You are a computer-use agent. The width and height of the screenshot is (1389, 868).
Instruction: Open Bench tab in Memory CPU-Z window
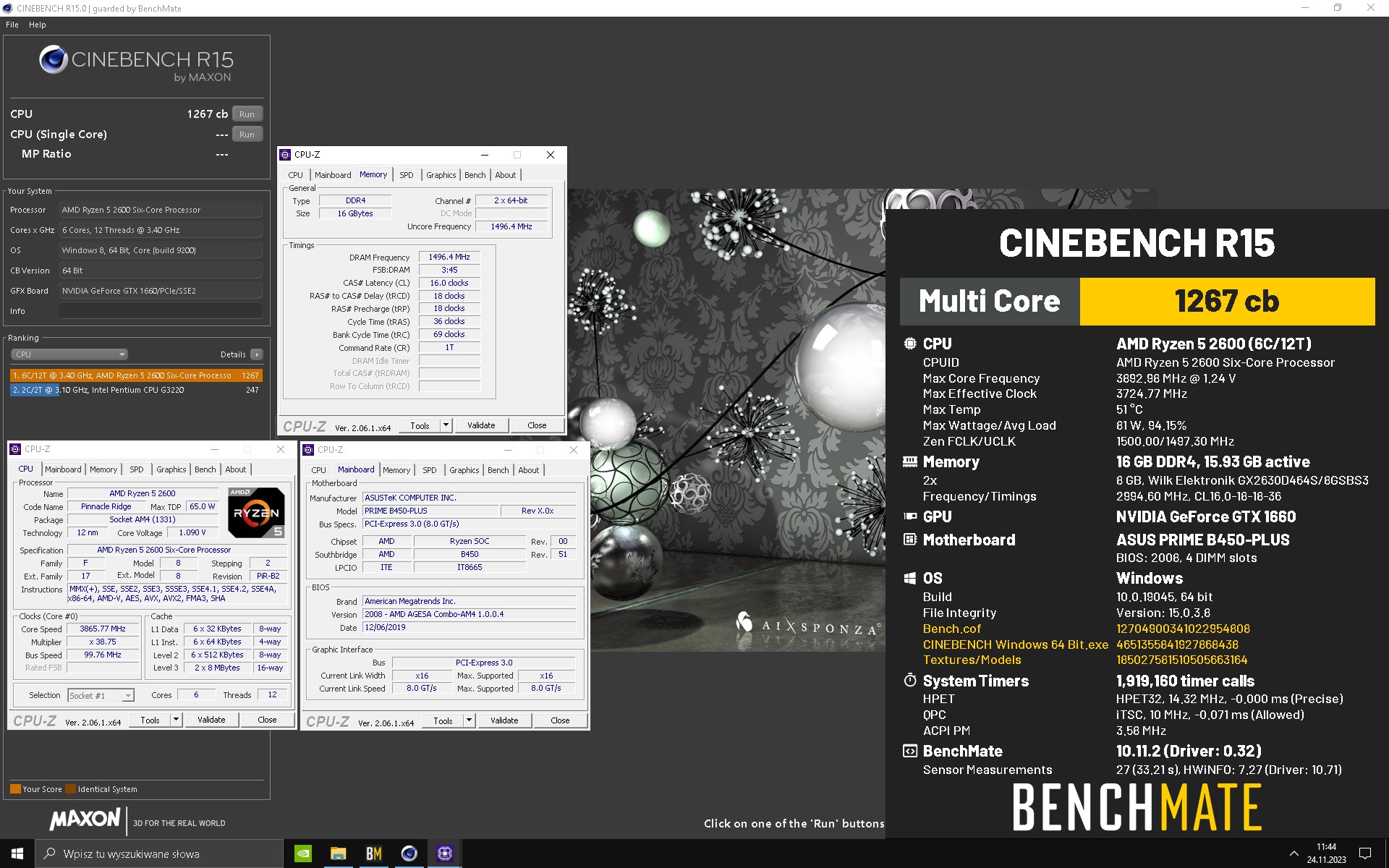click(475, 175)
